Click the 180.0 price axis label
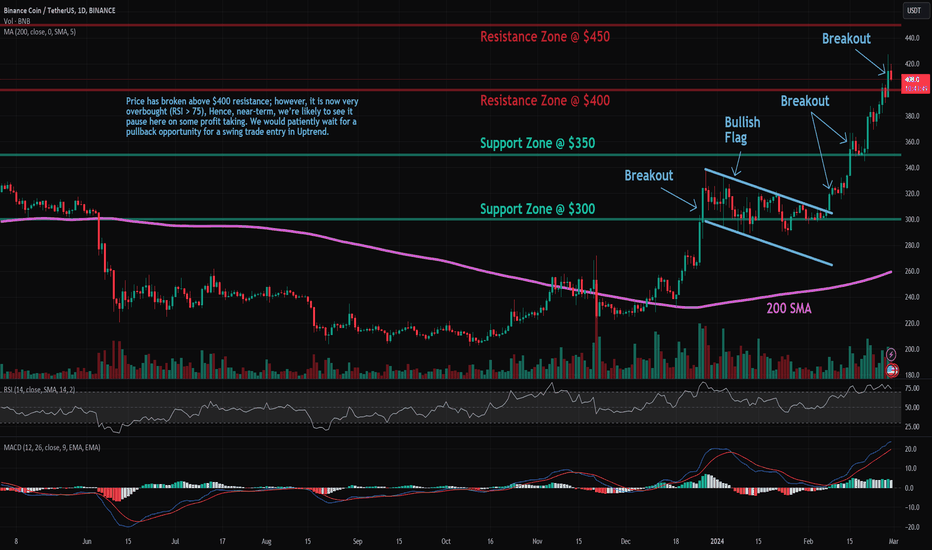This screenshot has height=550, width=932. tap(912, 375)
